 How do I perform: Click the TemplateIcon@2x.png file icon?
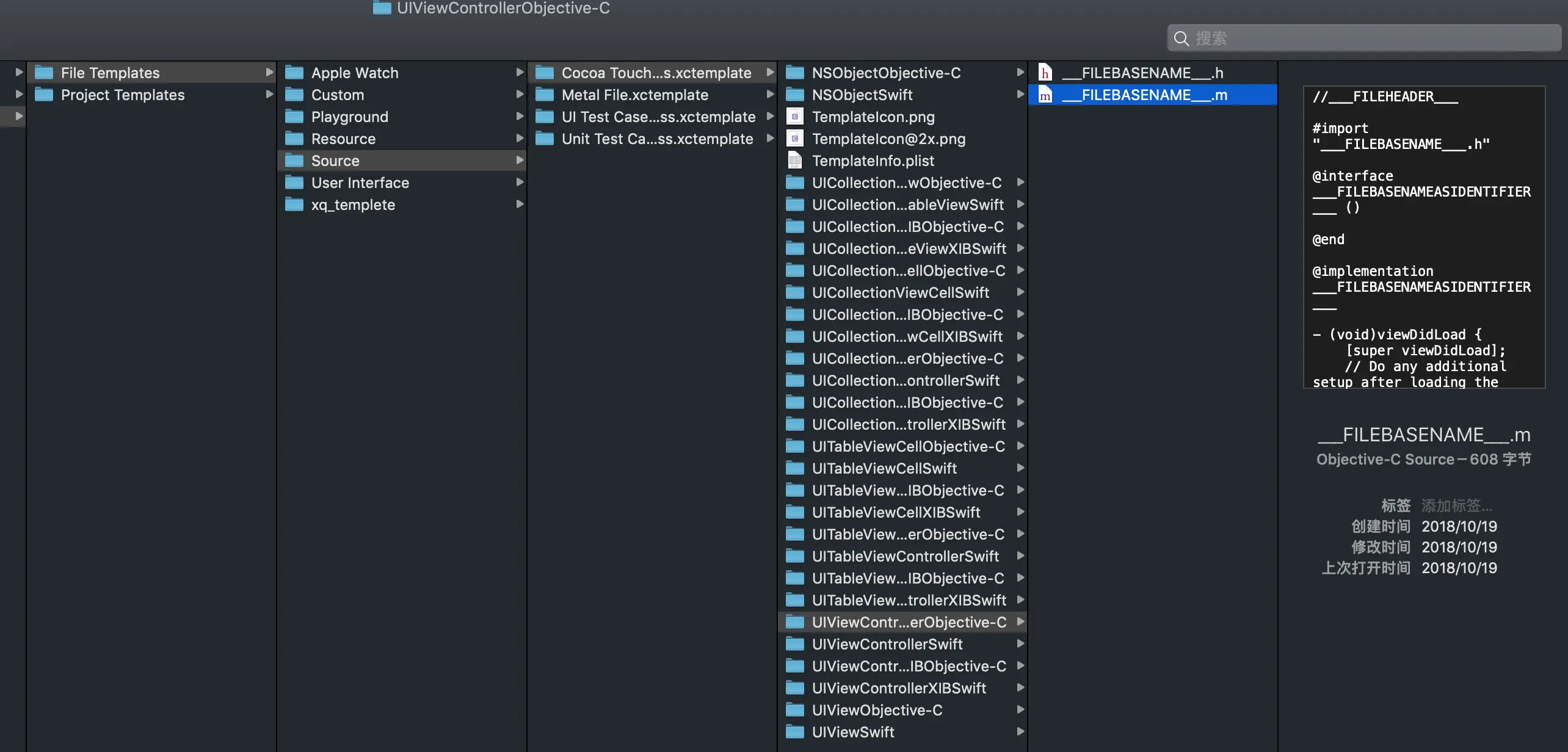click(795, 139)
